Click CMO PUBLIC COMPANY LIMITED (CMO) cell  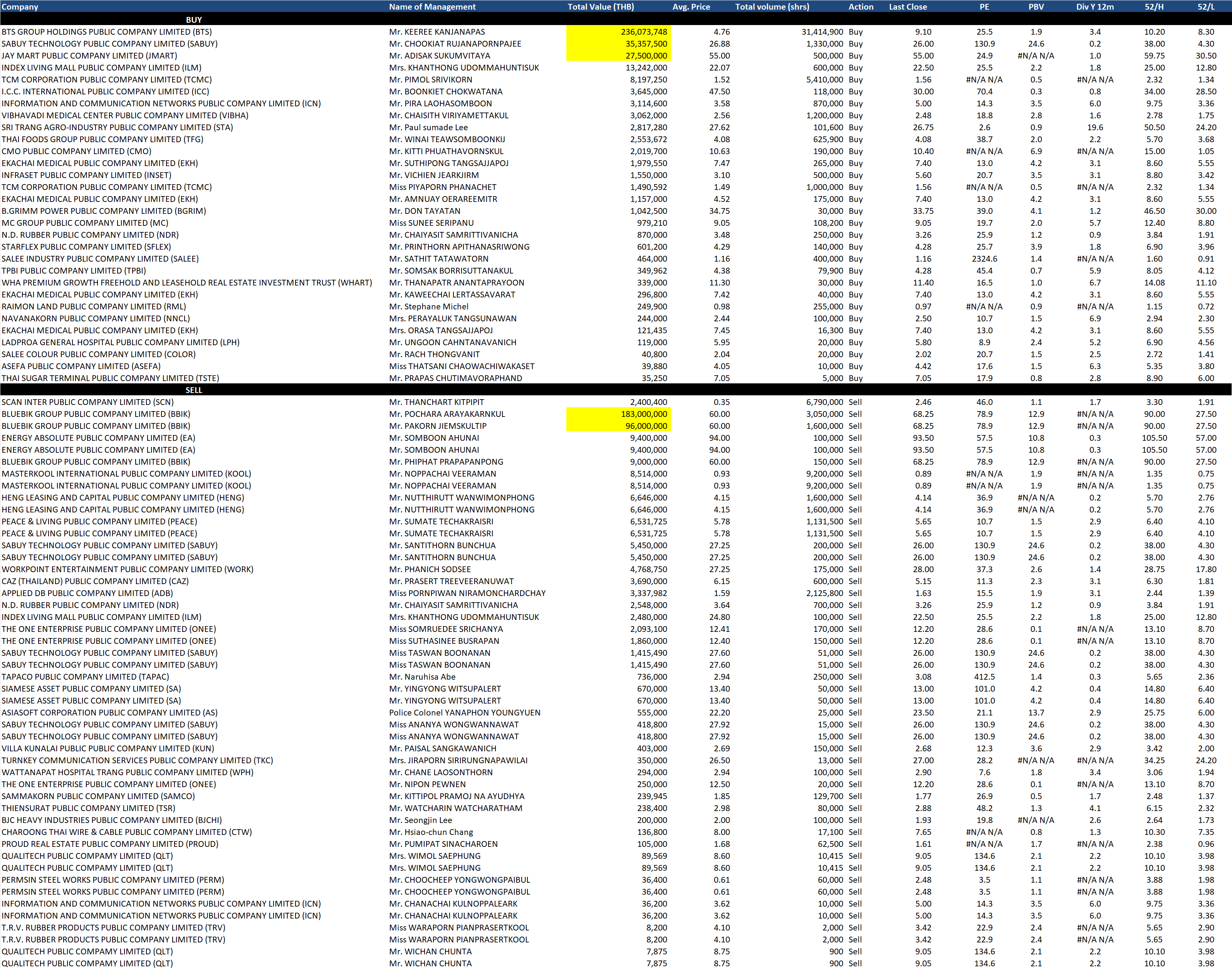[x=76, y=151]
